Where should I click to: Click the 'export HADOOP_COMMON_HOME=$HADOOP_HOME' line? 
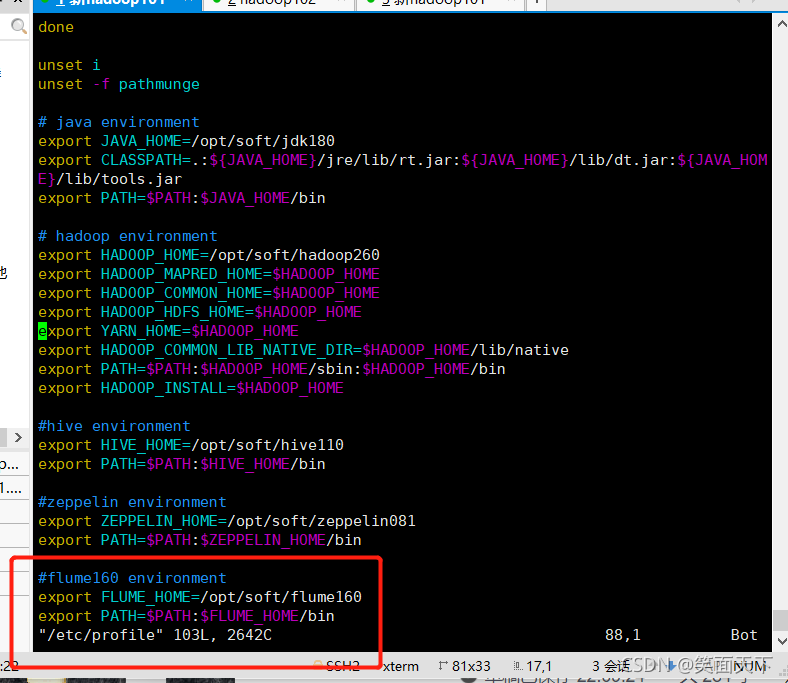(209, 293)
